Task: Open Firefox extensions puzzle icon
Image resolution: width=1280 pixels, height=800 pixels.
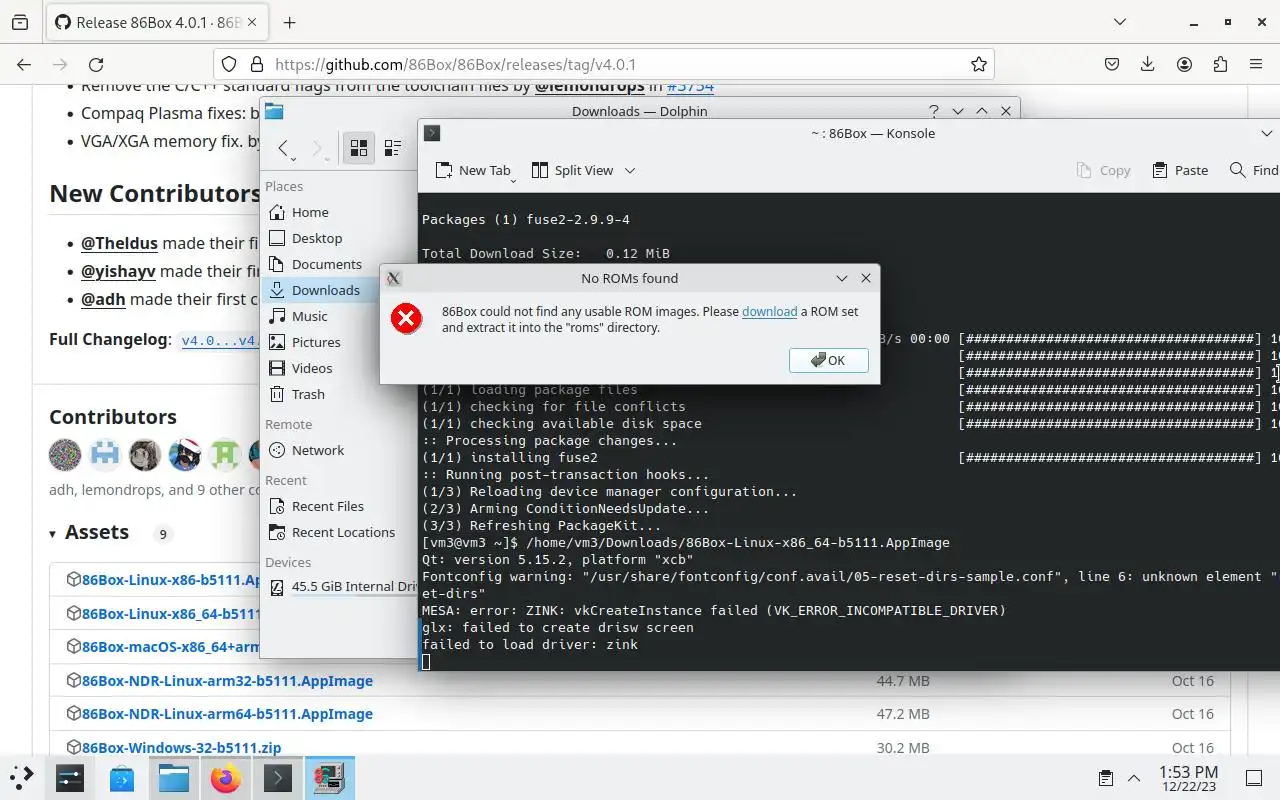Action: click(1220, 64)
